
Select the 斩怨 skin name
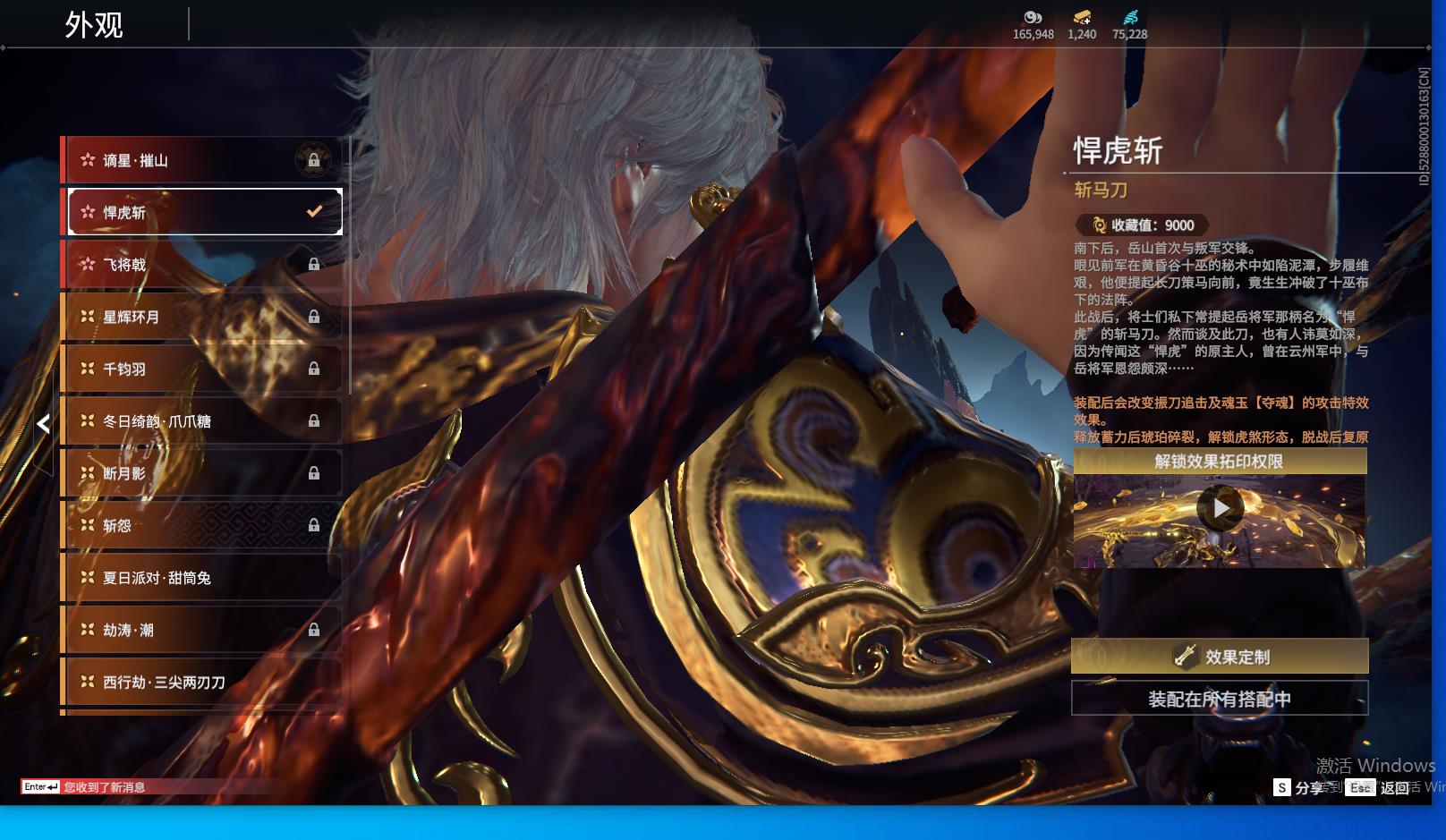point(117,525)
